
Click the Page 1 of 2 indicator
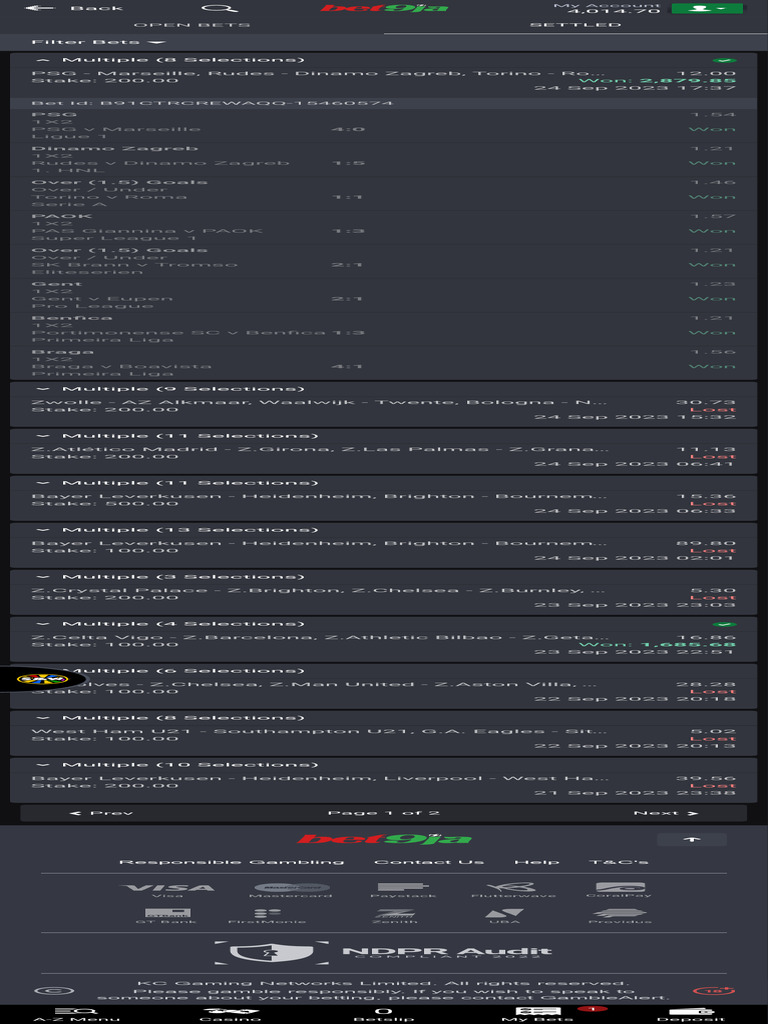coord(383,813)
